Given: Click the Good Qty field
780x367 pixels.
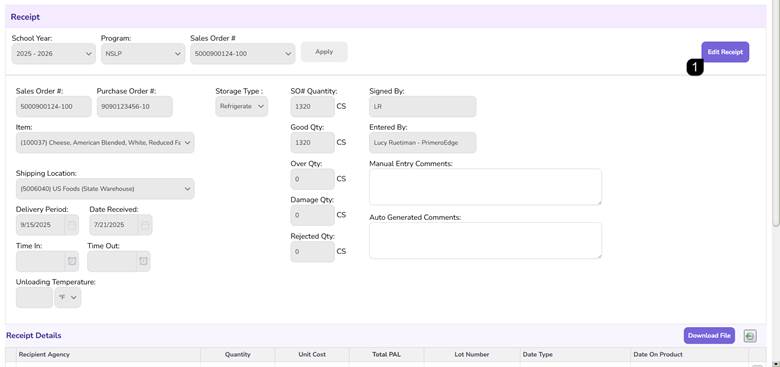Looking at the screenshot, I should 312,143.
